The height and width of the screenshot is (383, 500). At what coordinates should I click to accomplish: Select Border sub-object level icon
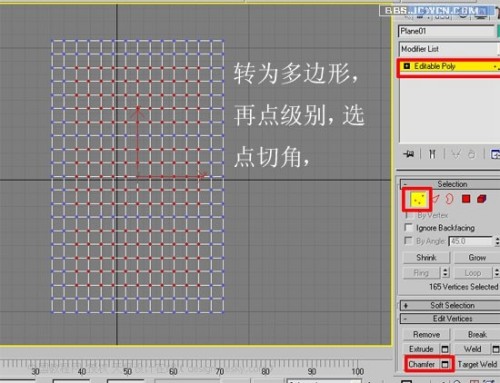(x=450, y=199)
